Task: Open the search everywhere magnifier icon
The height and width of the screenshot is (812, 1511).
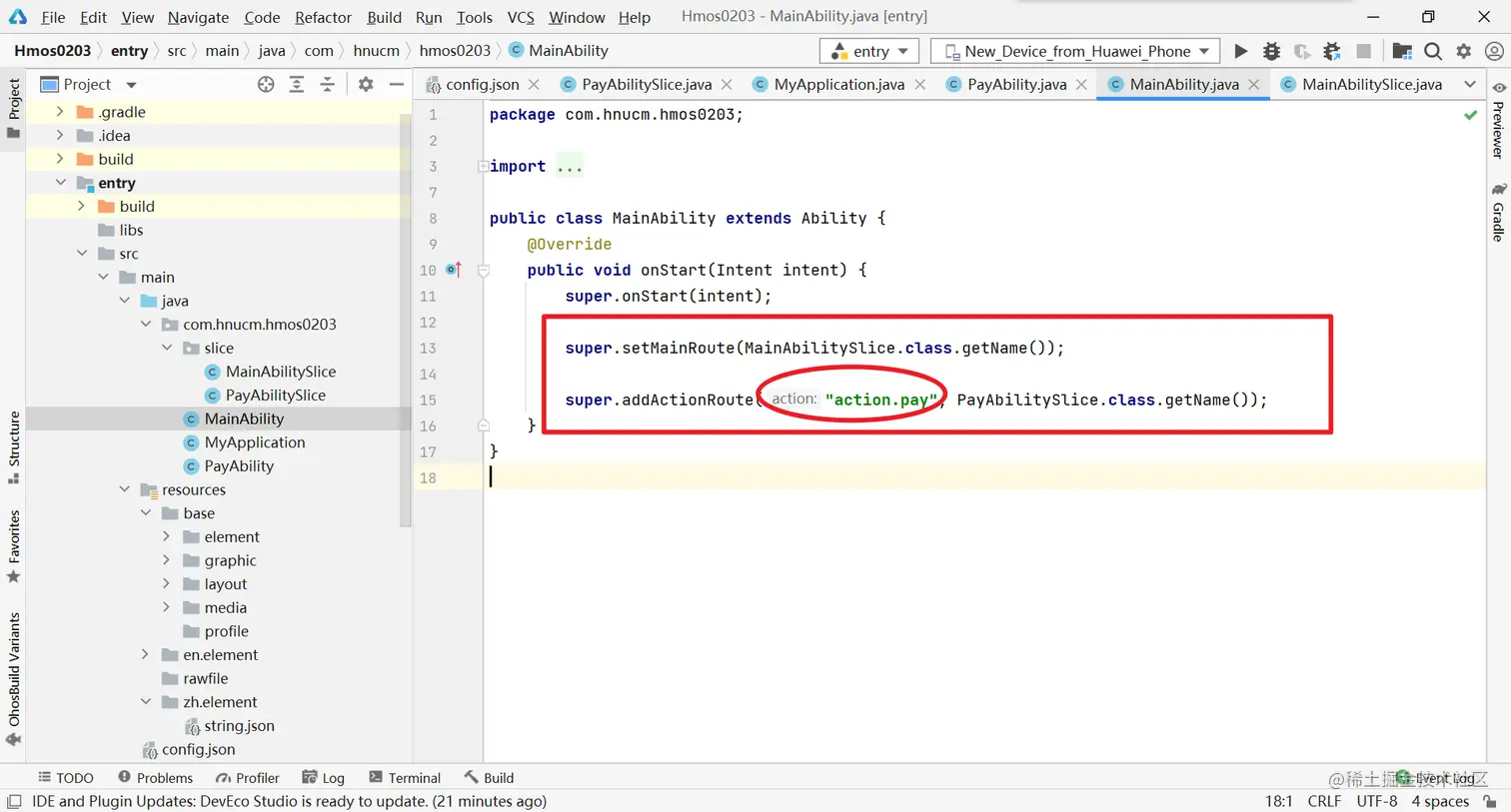Action: click(1433, 51)
